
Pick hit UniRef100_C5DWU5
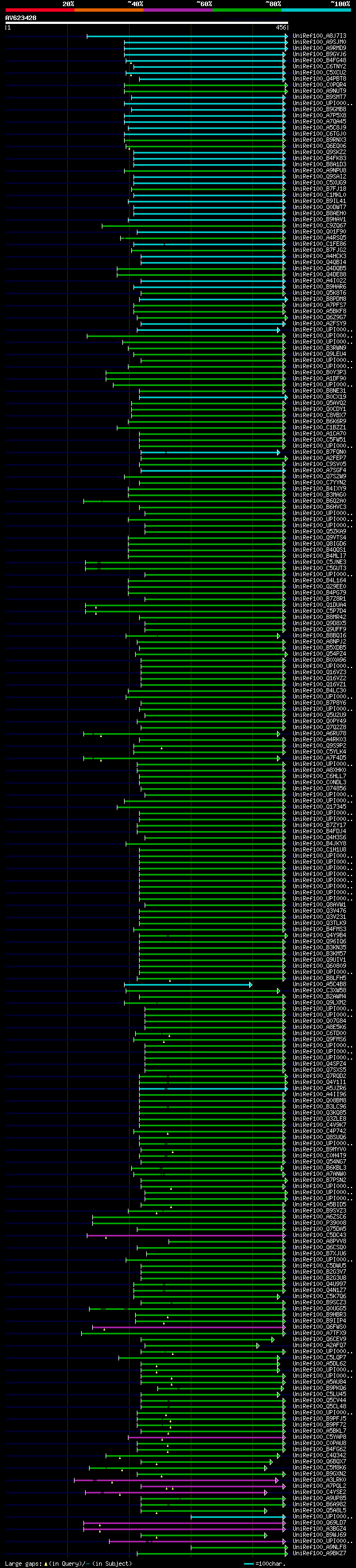pos(319,1265)
